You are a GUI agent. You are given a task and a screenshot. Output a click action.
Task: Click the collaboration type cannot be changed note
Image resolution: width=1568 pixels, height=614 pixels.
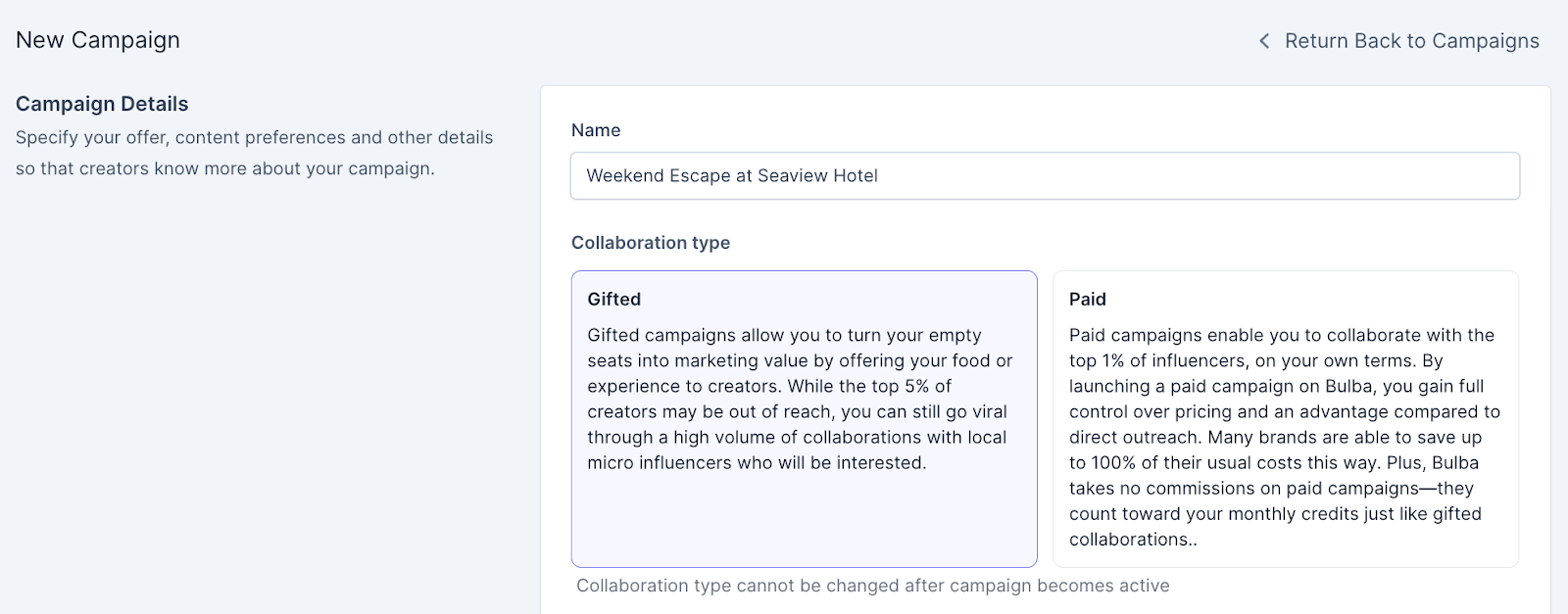pyautogui.click(x=872, y=586)
